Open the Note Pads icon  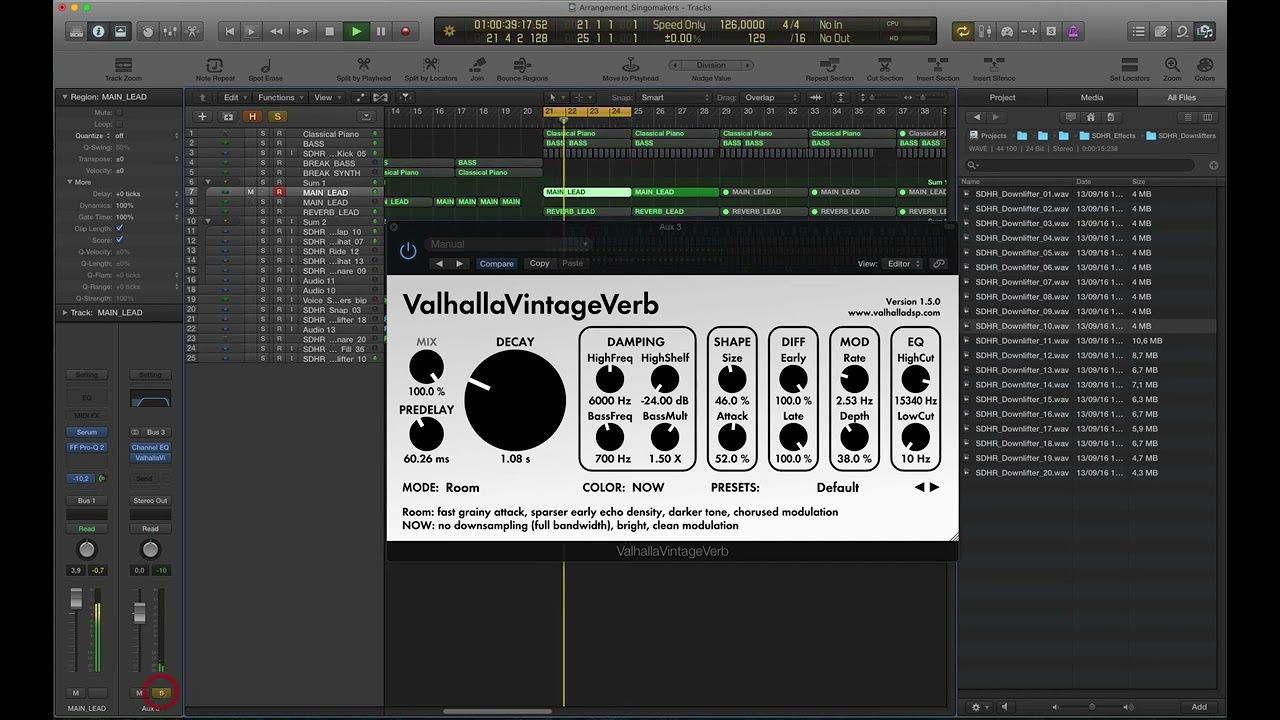pyautogui.click(x=1161, y=31)
